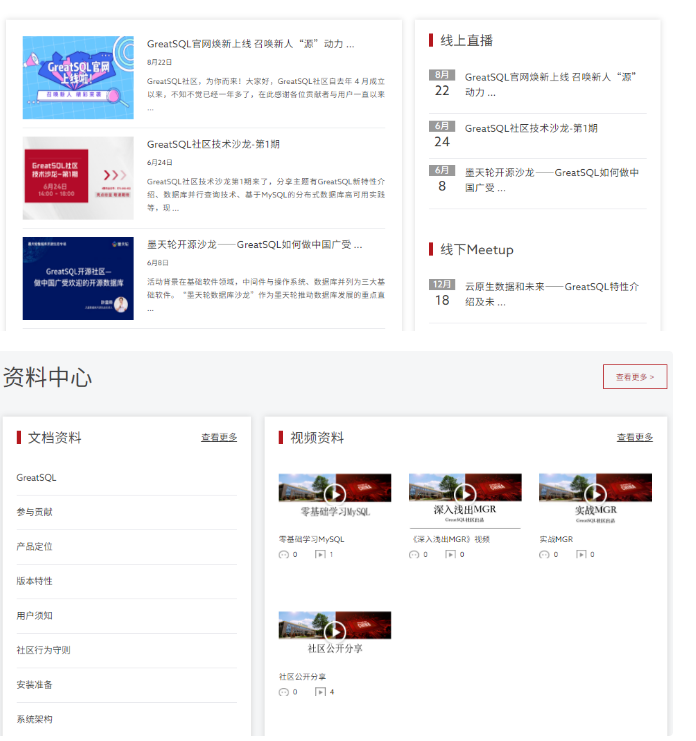Click comment icon under 零基础学习MySQL
This screenshot has height=741, width=696.
click(x=284, y=554)
